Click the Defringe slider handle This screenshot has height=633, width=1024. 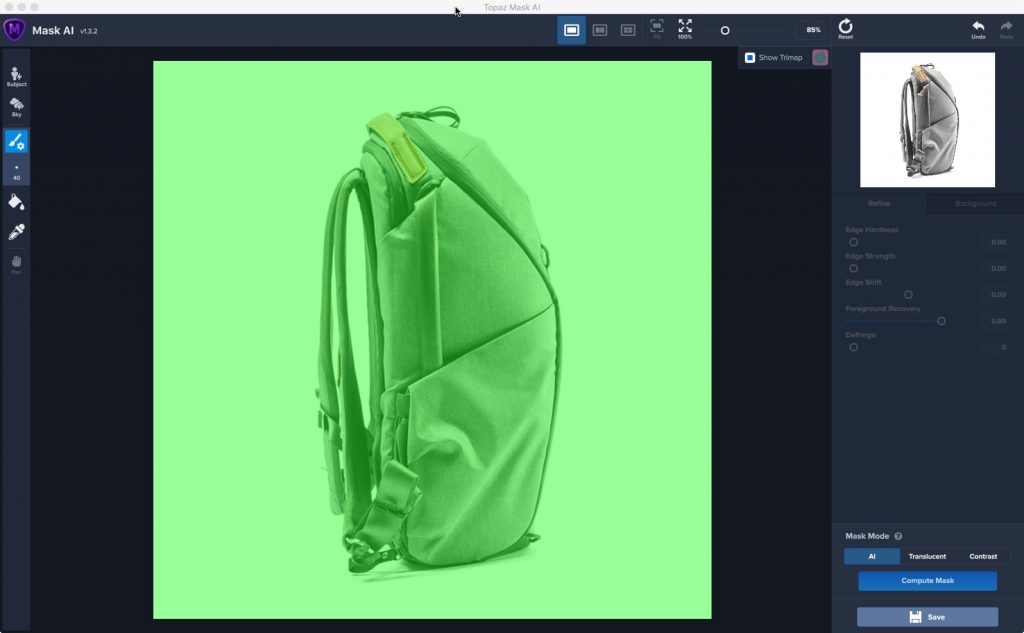point(854,348)
